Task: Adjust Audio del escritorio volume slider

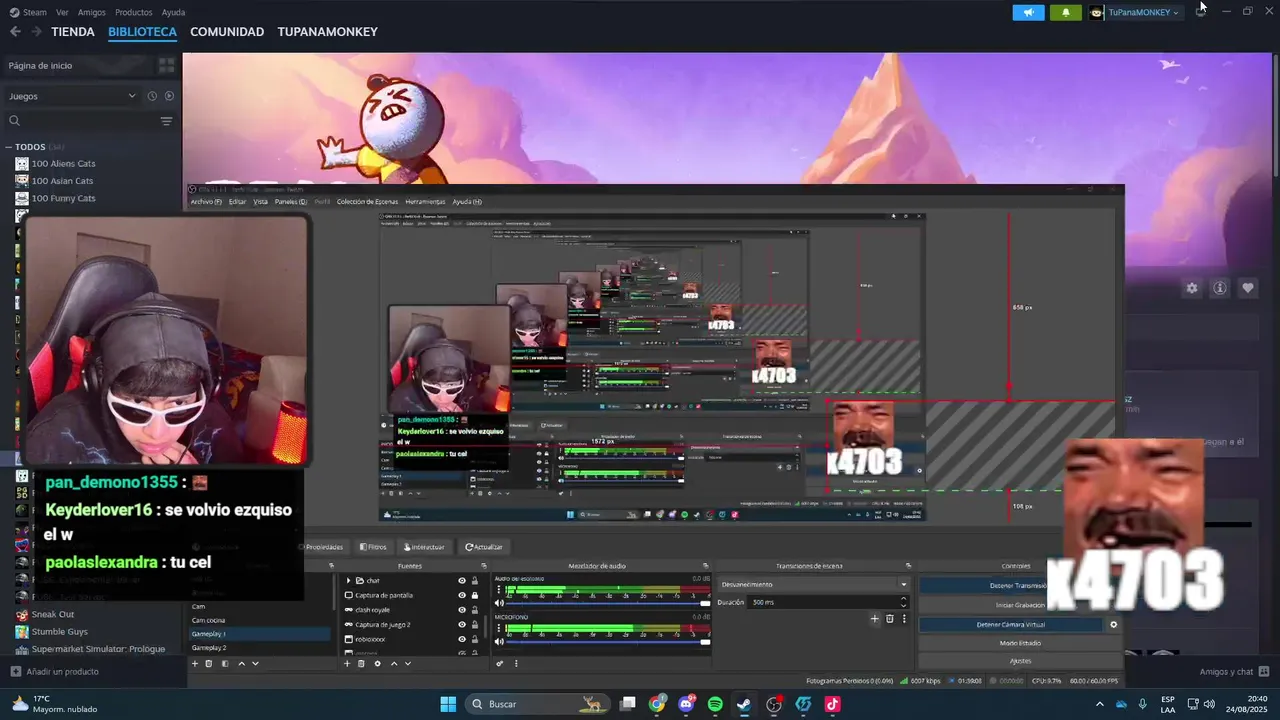Action: click(x=609, y=603)
